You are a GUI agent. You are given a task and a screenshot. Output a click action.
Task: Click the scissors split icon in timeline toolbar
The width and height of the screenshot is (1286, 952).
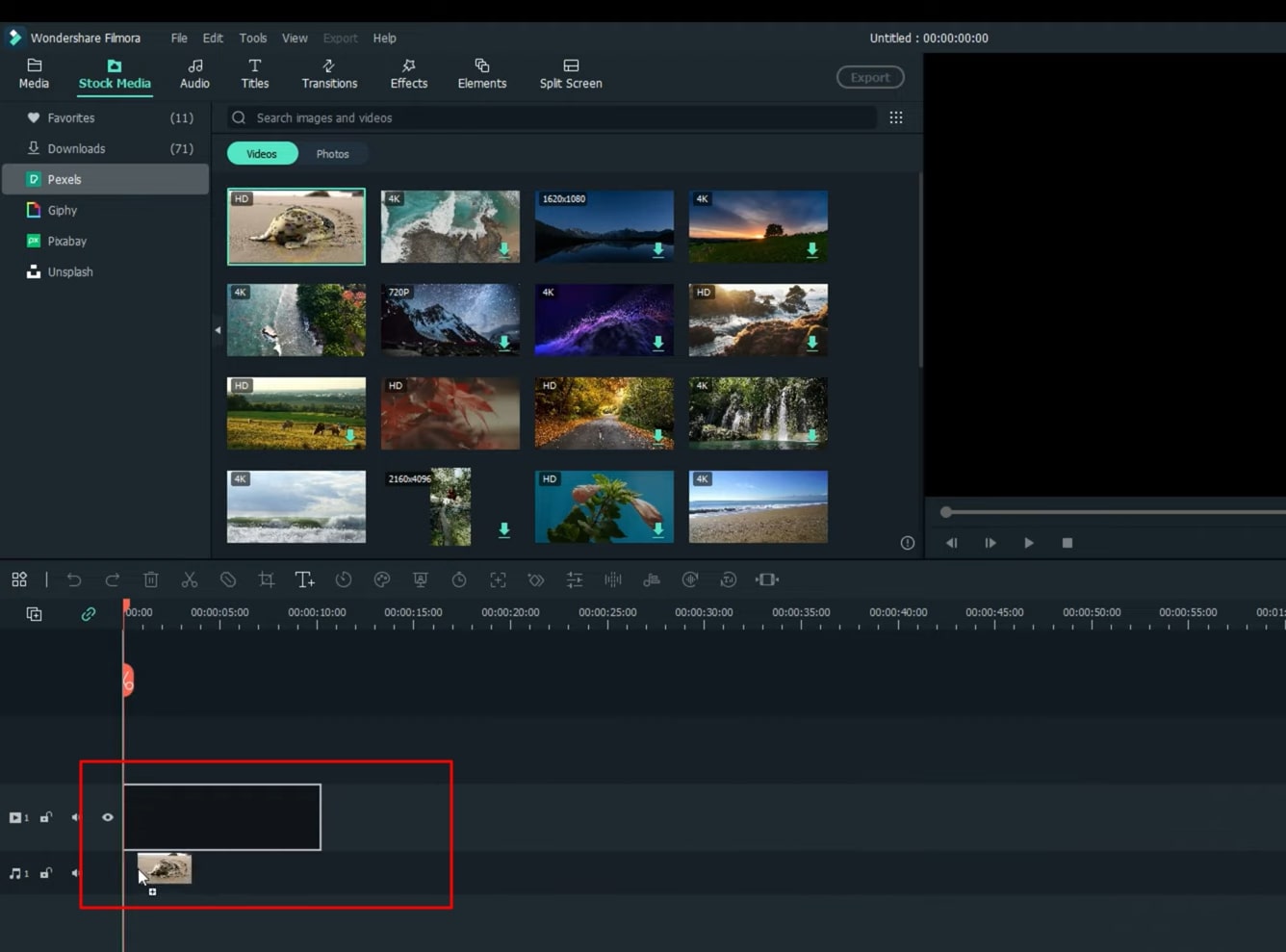[190, 579]
